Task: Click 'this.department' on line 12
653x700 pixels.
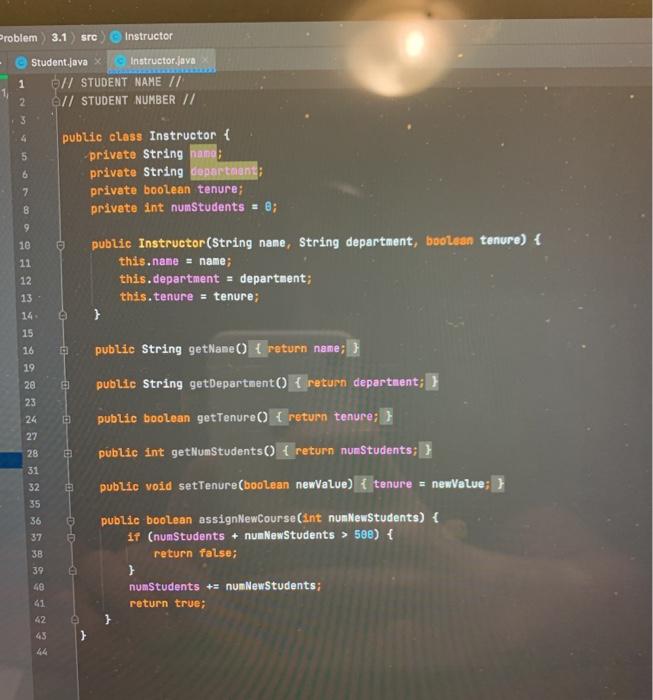Action: click(x=169, y=279)
